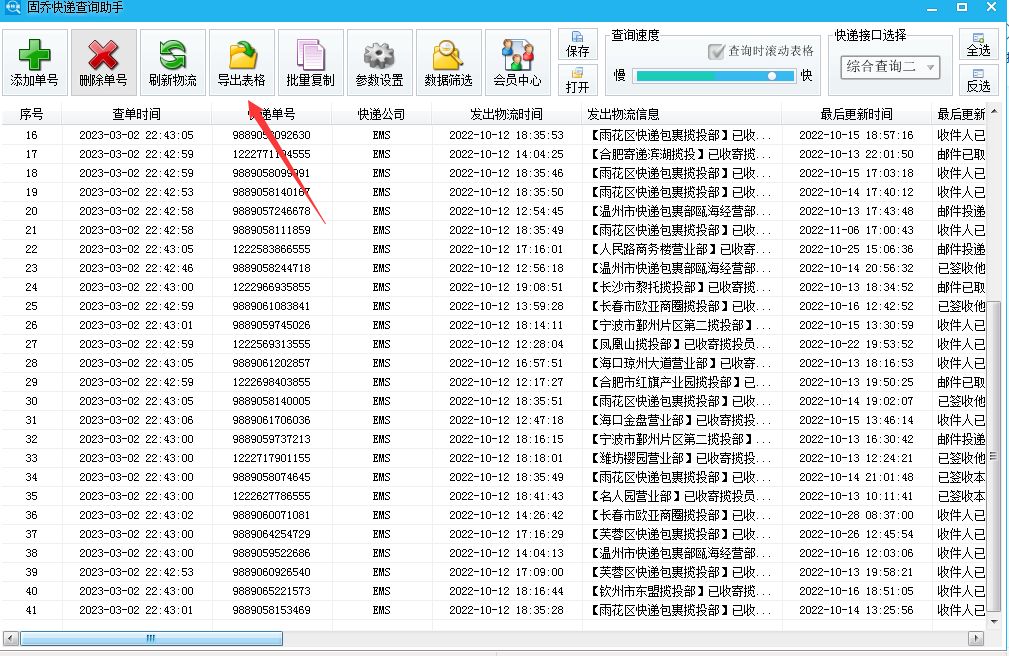Select tracking number 9889058140005
The height and width of the screenshot is (656, 1009).
click(271, 401)
